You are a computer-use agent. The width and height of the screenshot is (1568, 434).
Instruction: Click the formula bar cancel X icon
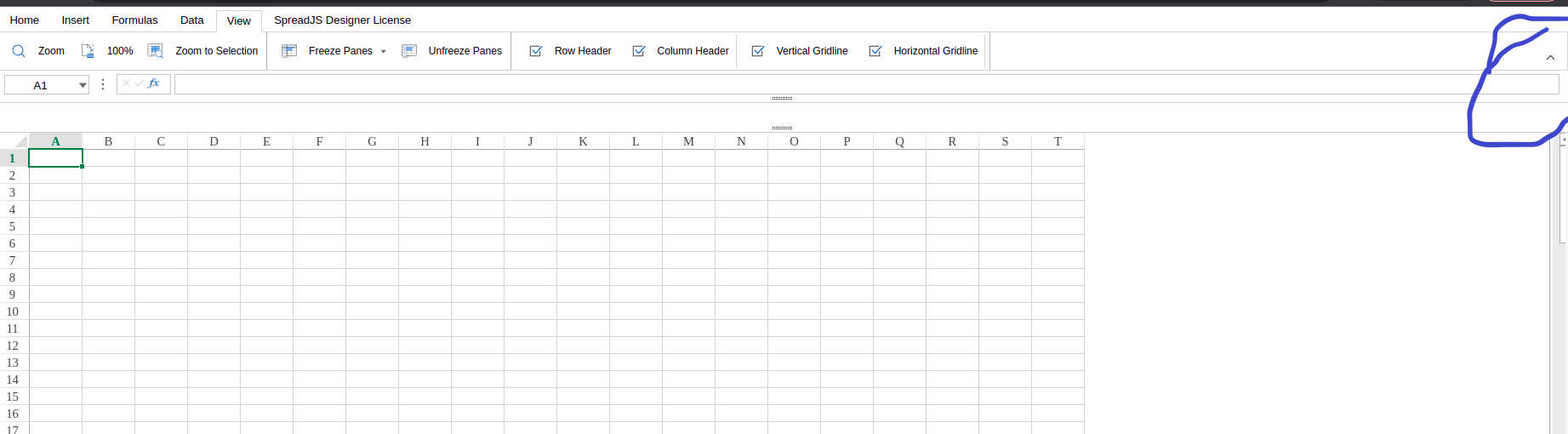pyautogui.click(x=126, y=83)
